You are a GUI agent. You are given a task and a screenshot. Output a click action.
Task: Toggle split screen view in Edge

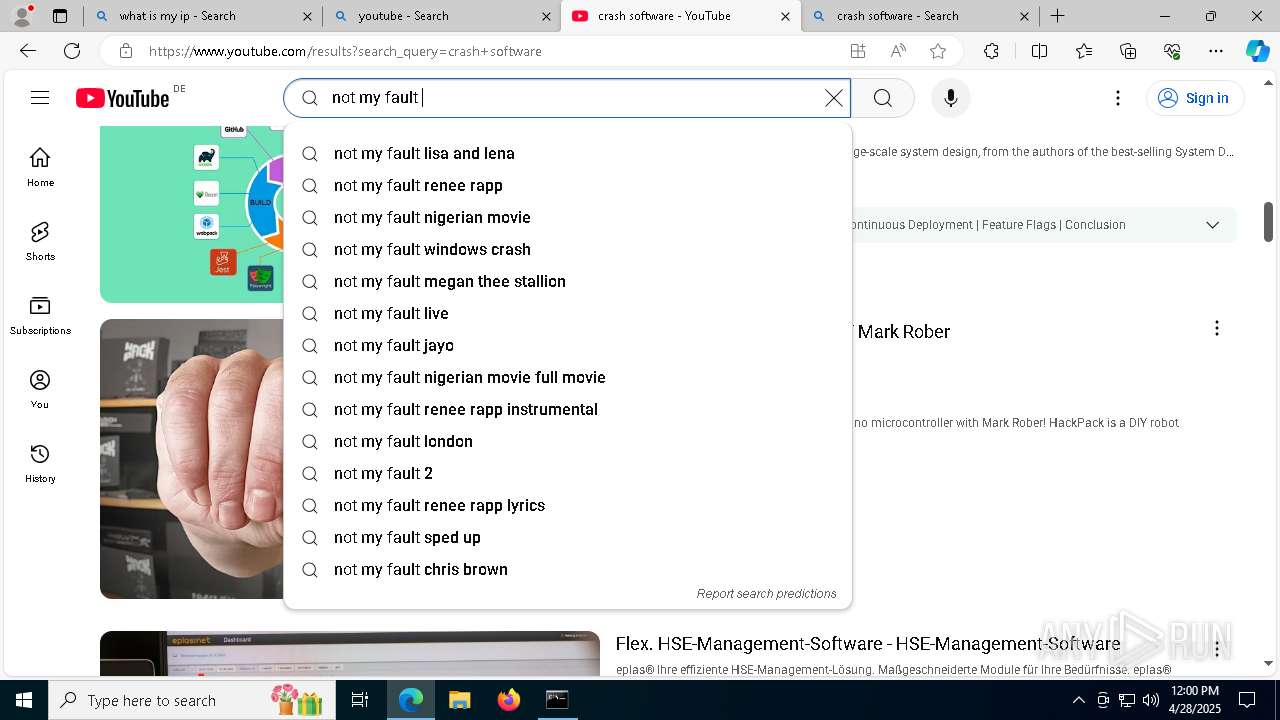pos(1039,51)
